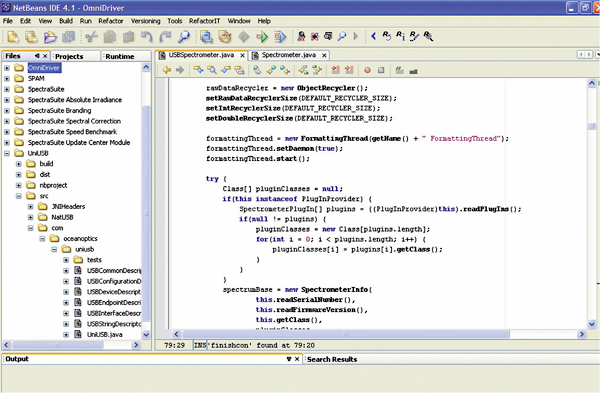The image size is (600, 393).
Task: Click the editor Find Selection magnifier icon
Action: [x=212, y=70]
